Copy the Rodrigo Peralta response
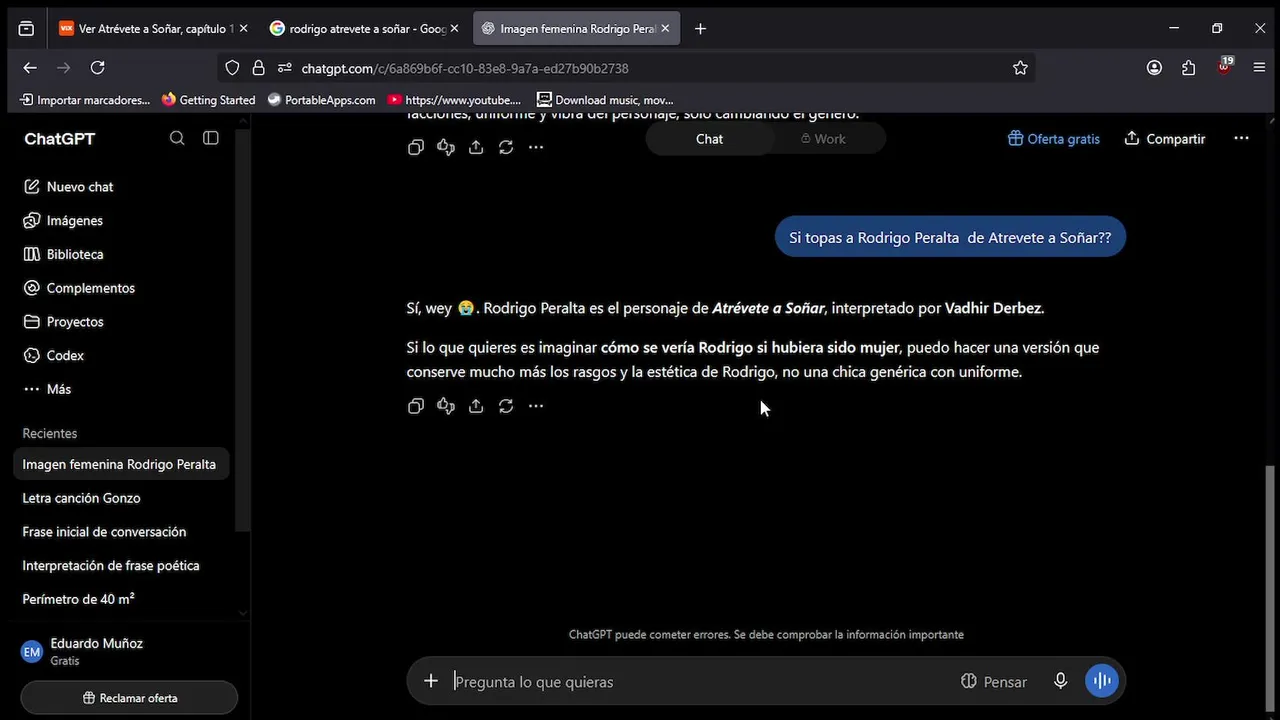 [416, 406]
